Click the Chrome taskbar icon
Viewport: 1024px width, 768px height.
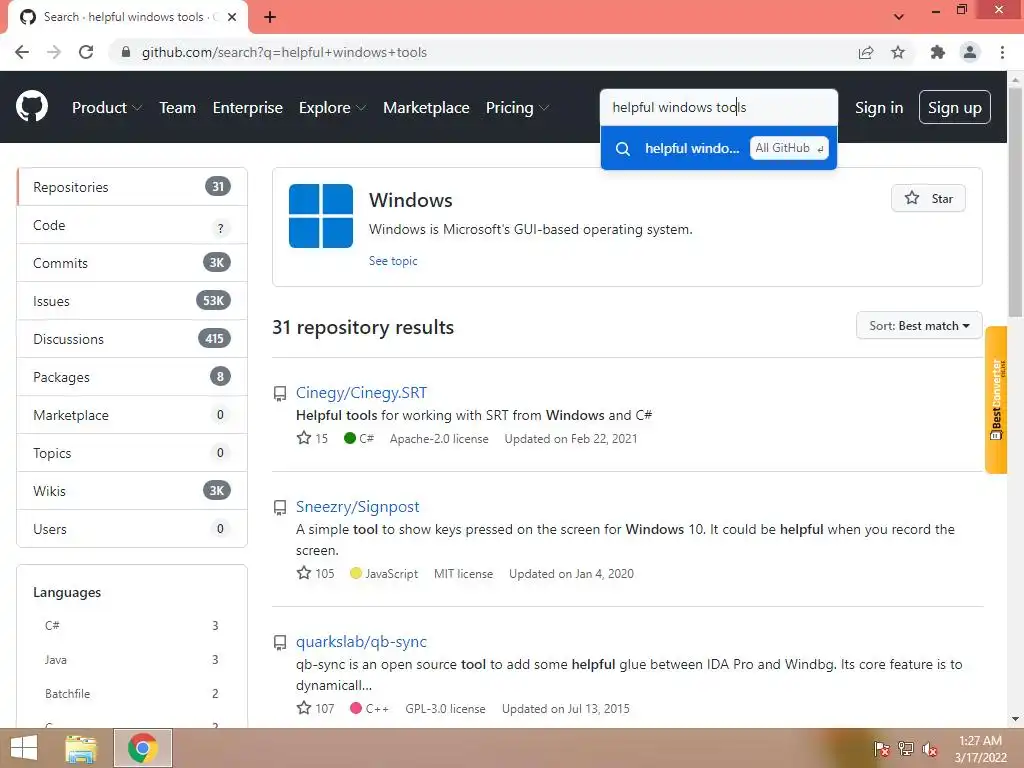click(x=142, y=748)
